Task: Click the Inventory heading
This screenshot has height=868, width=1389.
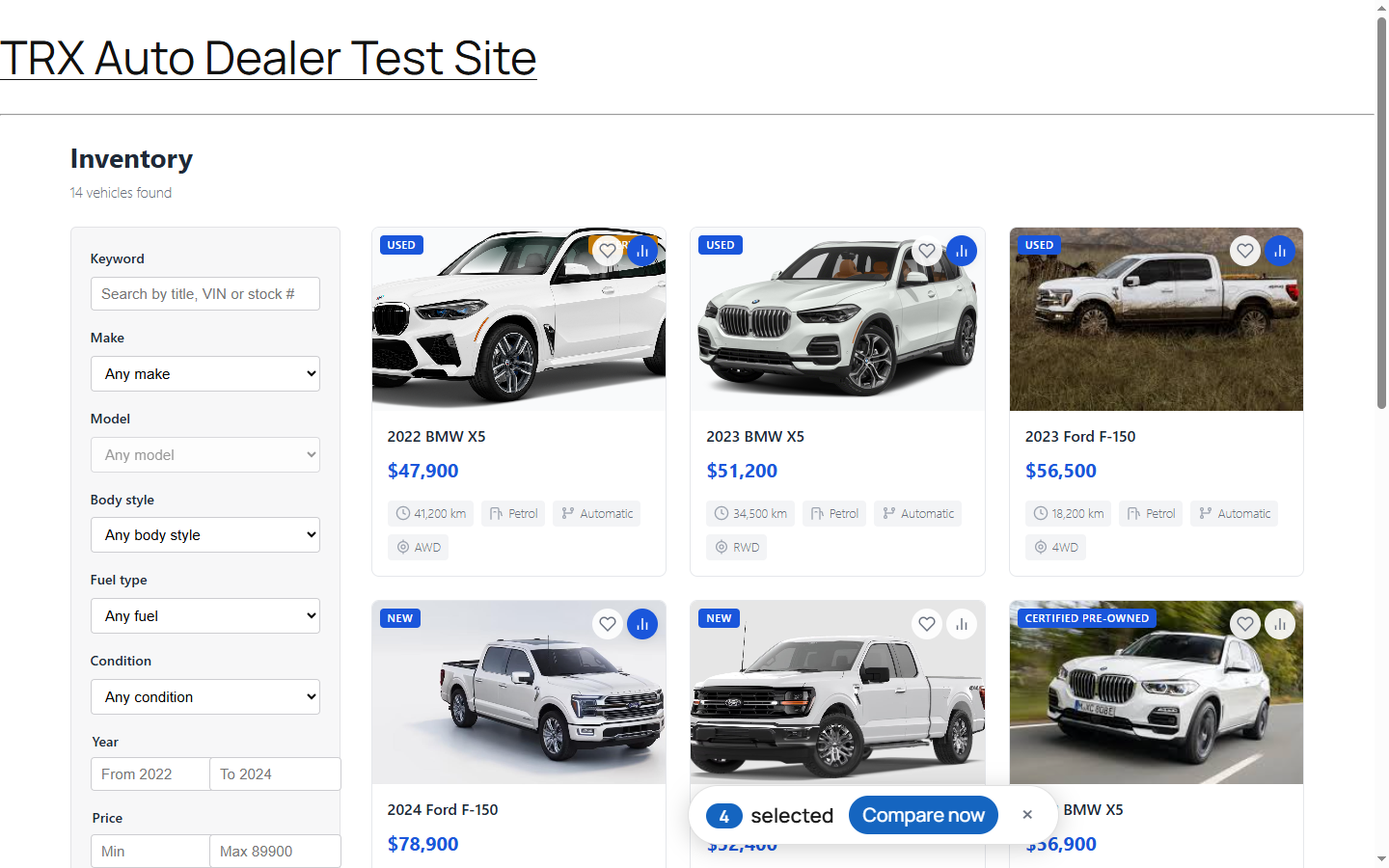Action: [x=131, y=159]
